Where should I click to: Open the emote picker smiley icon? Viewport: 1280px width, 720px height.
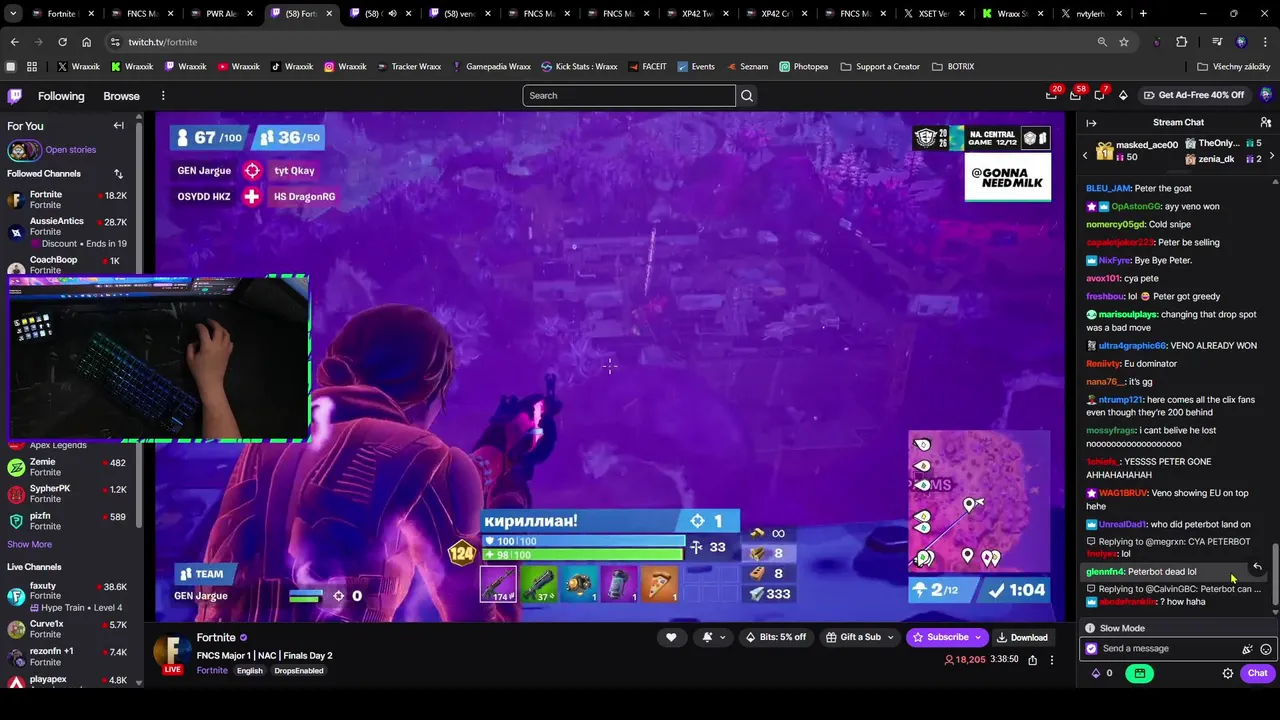(x=1266, y=649)
